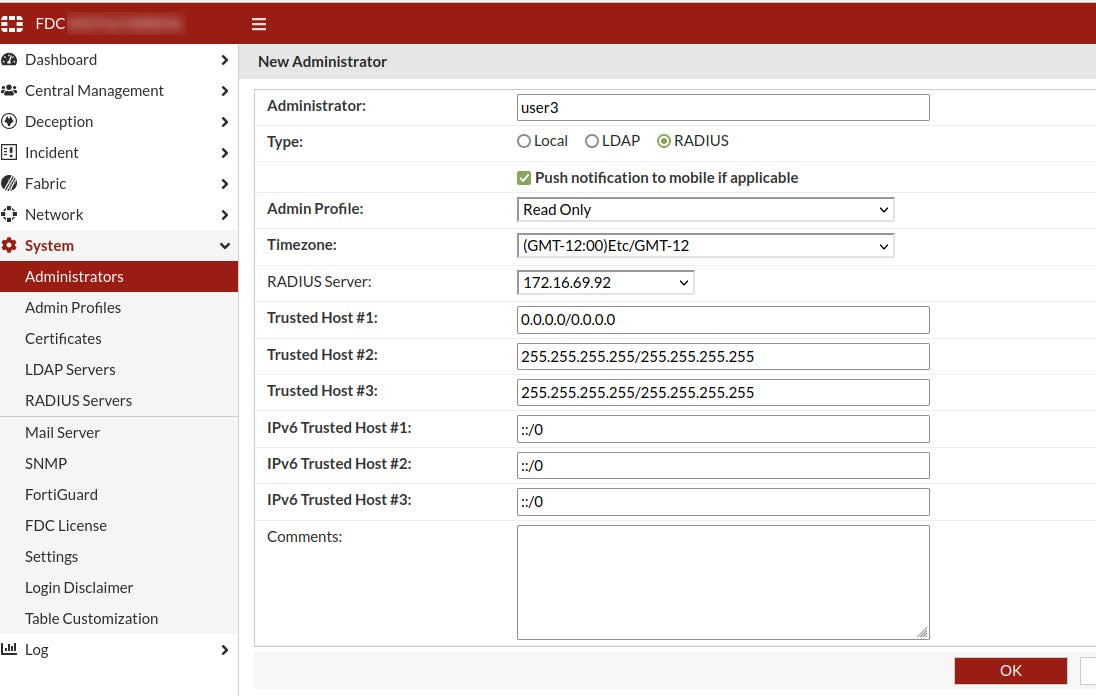The height and width of the screenshot is (696, 1096).
Task: Click the Trusted Host #1 field
Action: click(x=722, y=320)
